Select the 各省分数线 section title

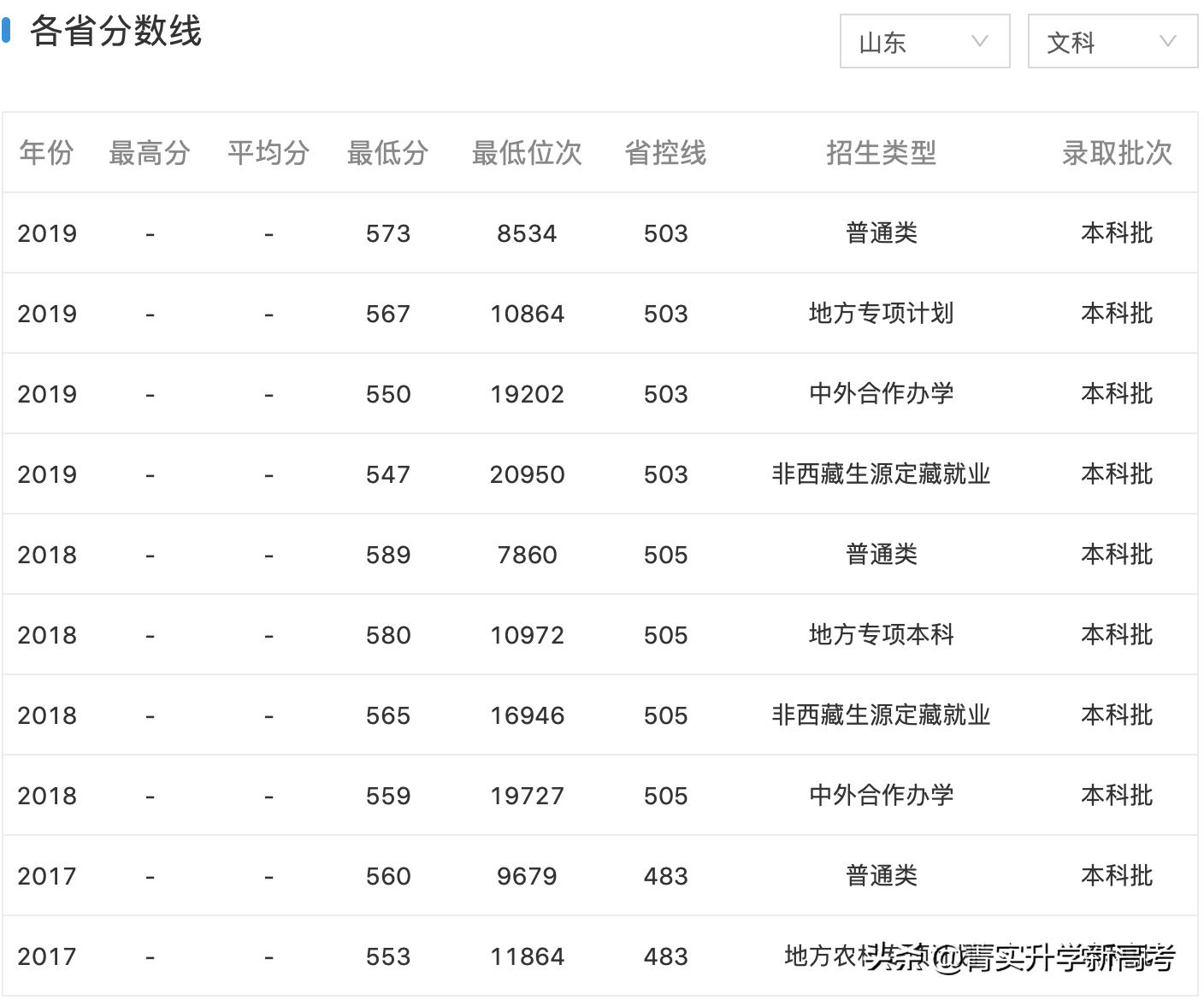(115, 32)
